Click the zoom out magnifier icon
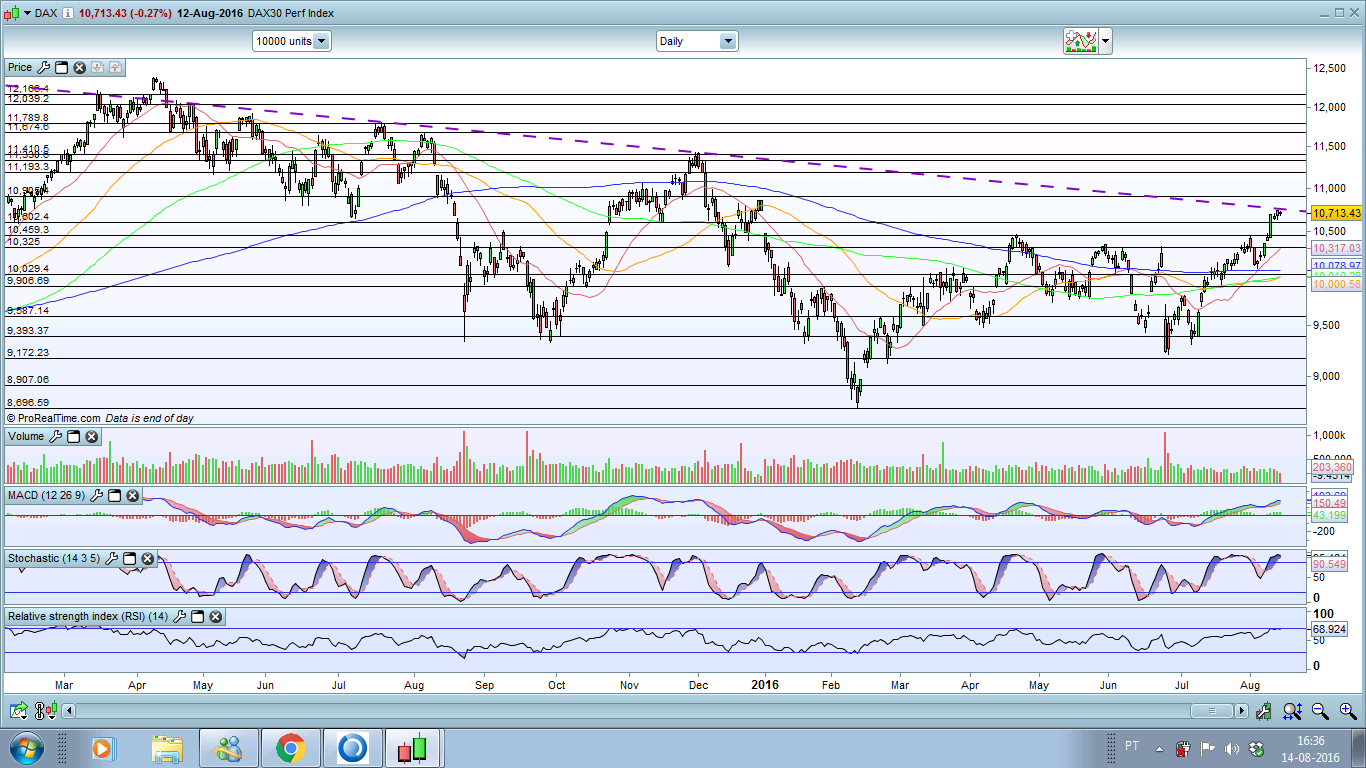This screenshot has height=768, width=1366. pyautogui.click(x=1320, y=711)
